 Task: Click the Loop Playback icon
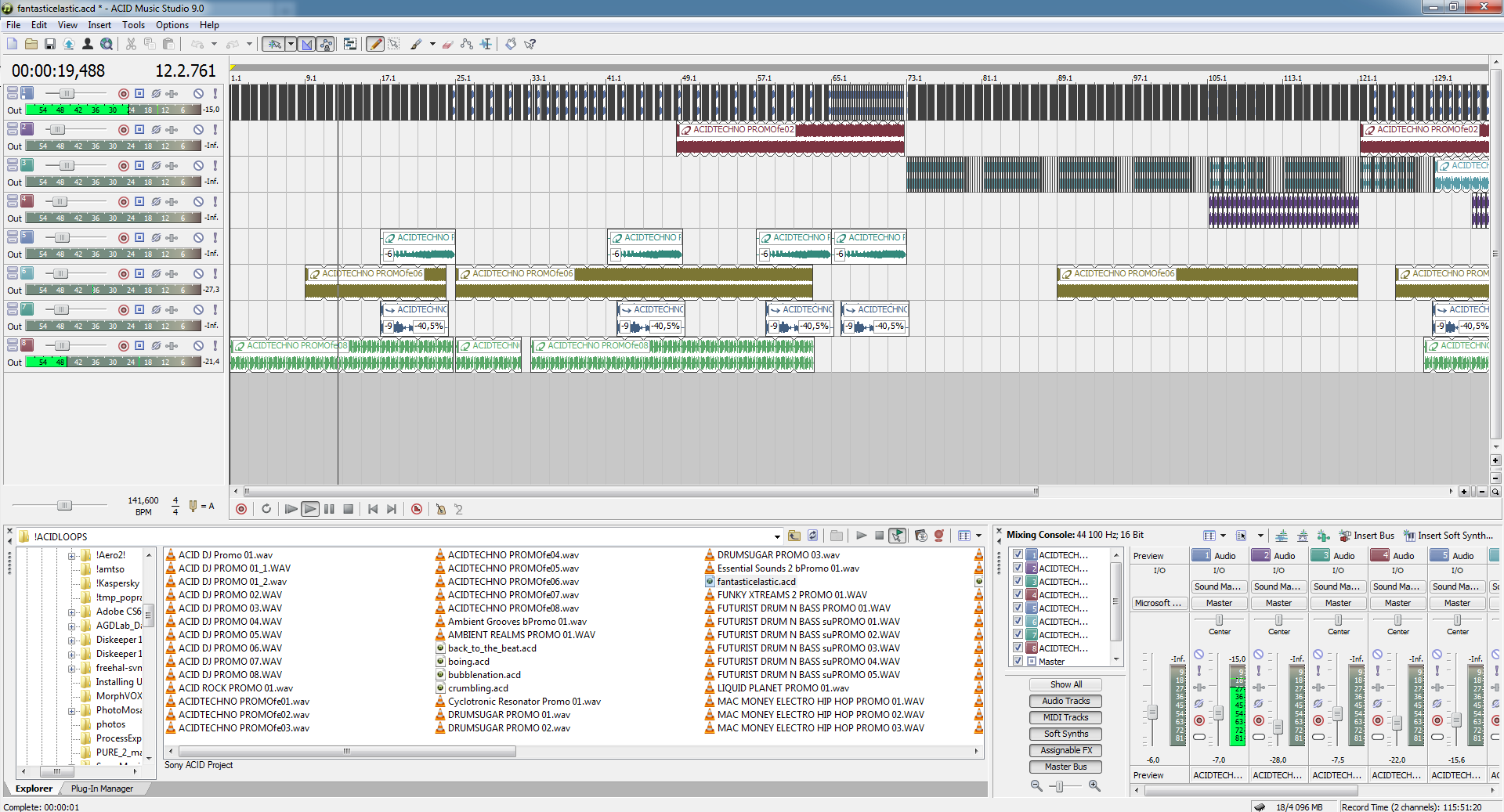click(266, 509)
